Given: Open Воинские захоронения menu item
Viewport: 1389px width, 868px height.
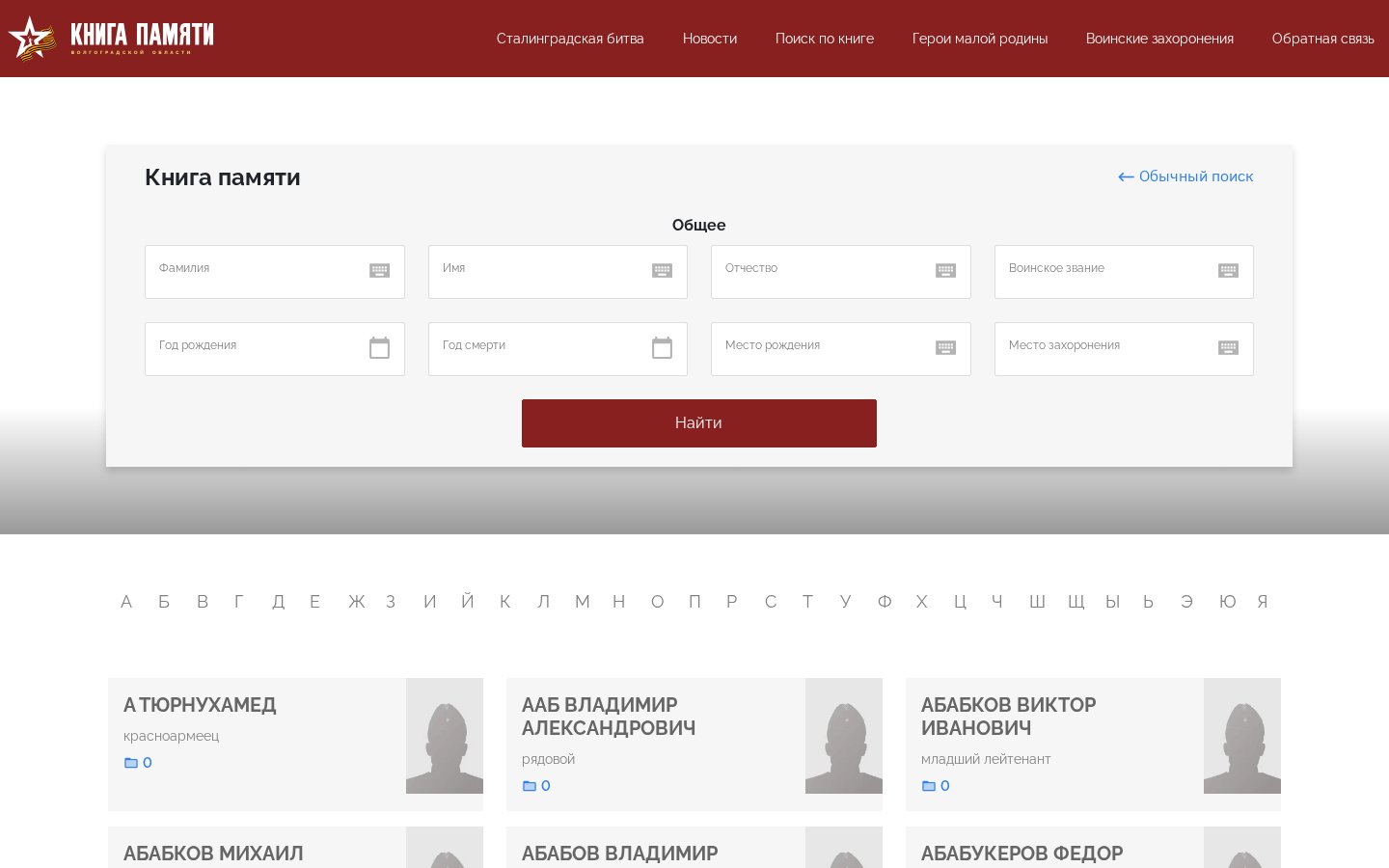Looking at the screenshot, I should 1159,39.
